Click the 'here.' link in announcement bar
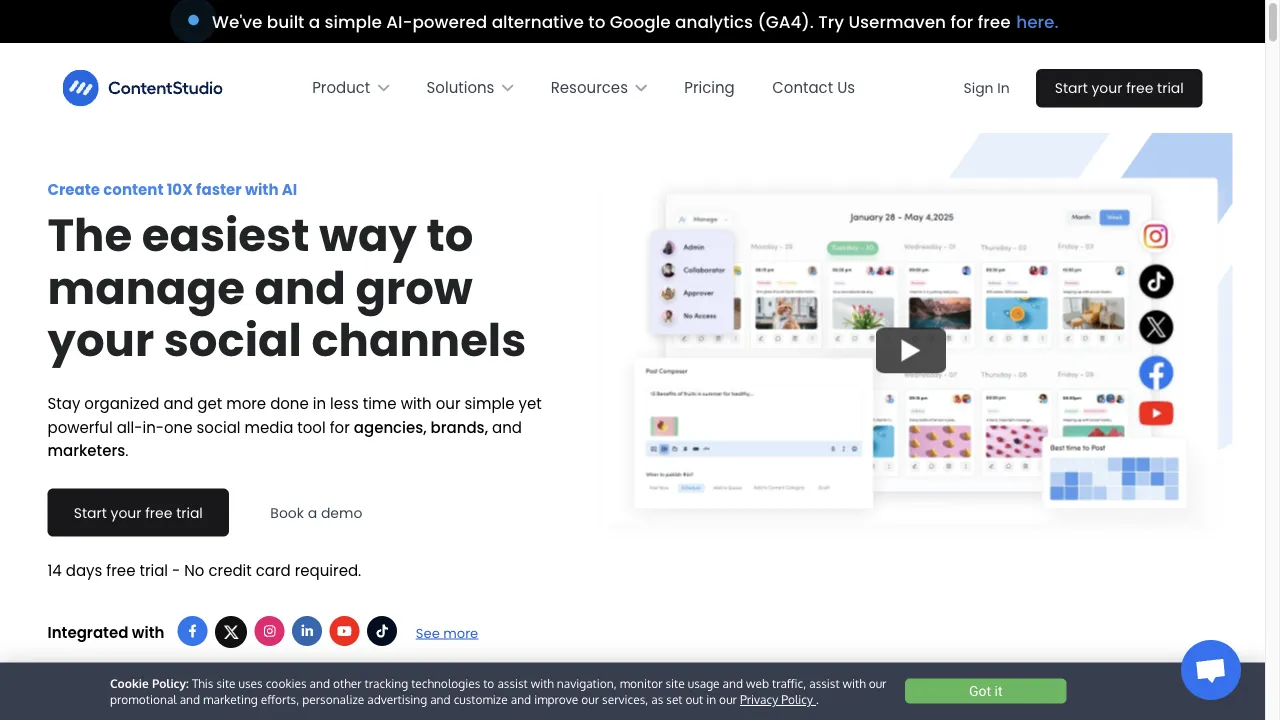This screenshot has height=720, width=1280. (1037, 22)
